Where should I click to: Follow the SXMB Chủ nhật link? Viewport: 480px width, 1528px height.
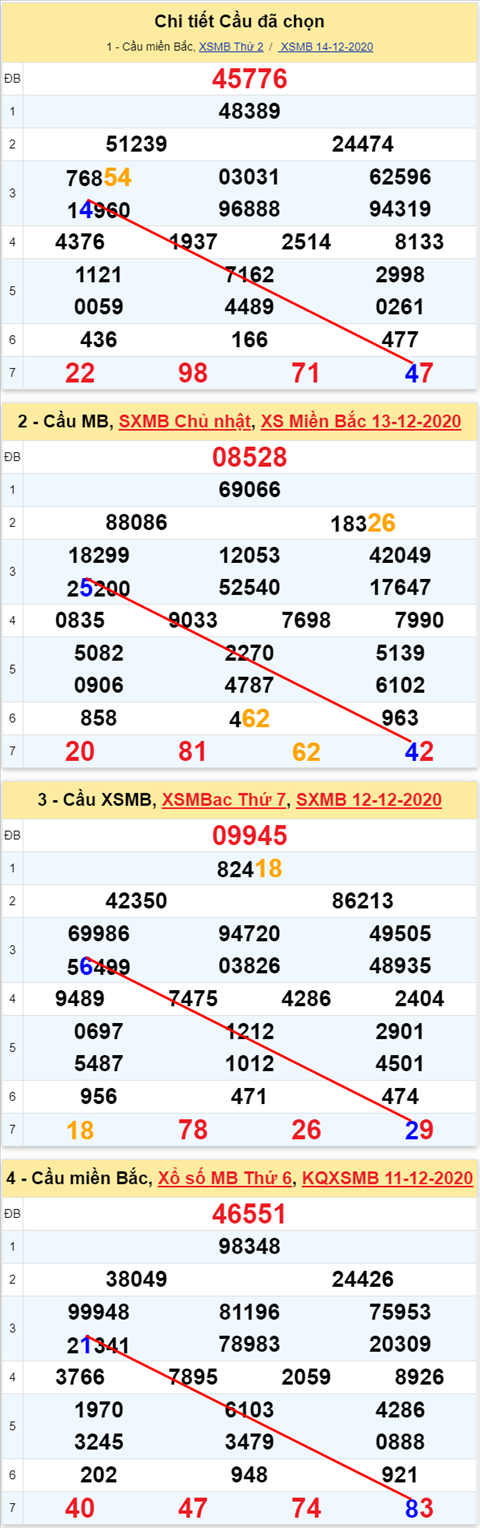coord(185,422)
